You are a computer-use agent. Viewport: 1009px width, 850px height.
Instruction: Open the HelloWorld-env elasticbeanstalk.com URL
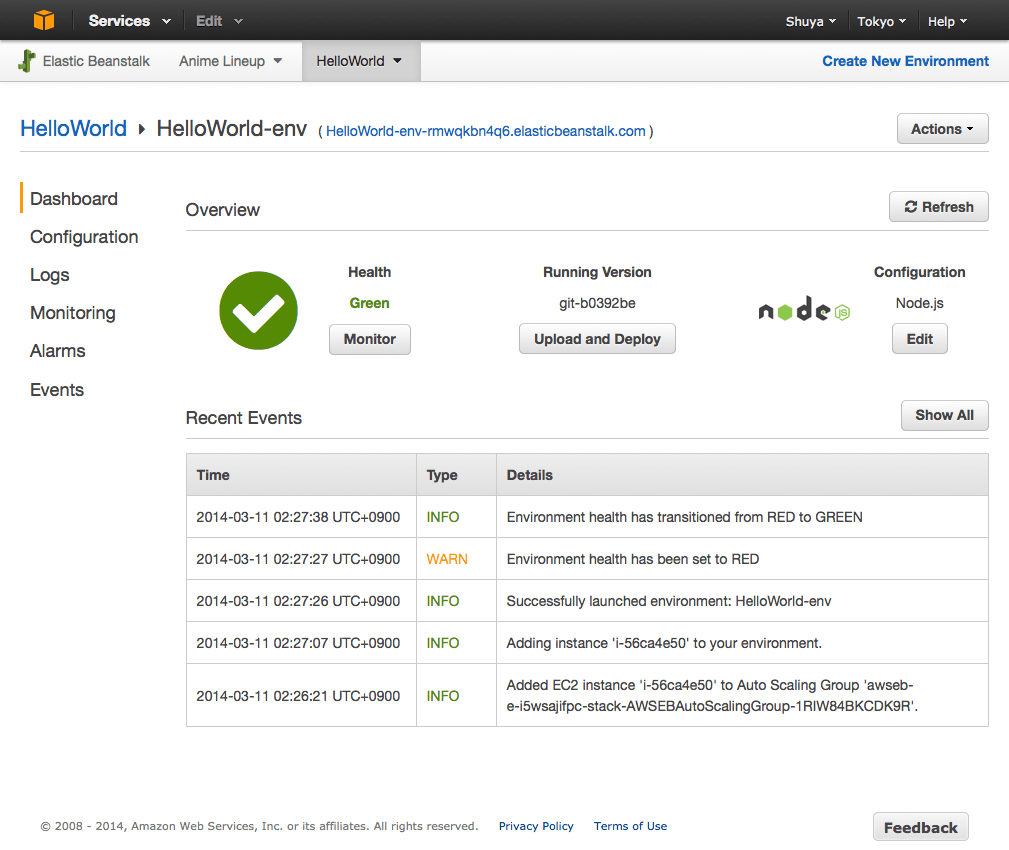point(486,131)
